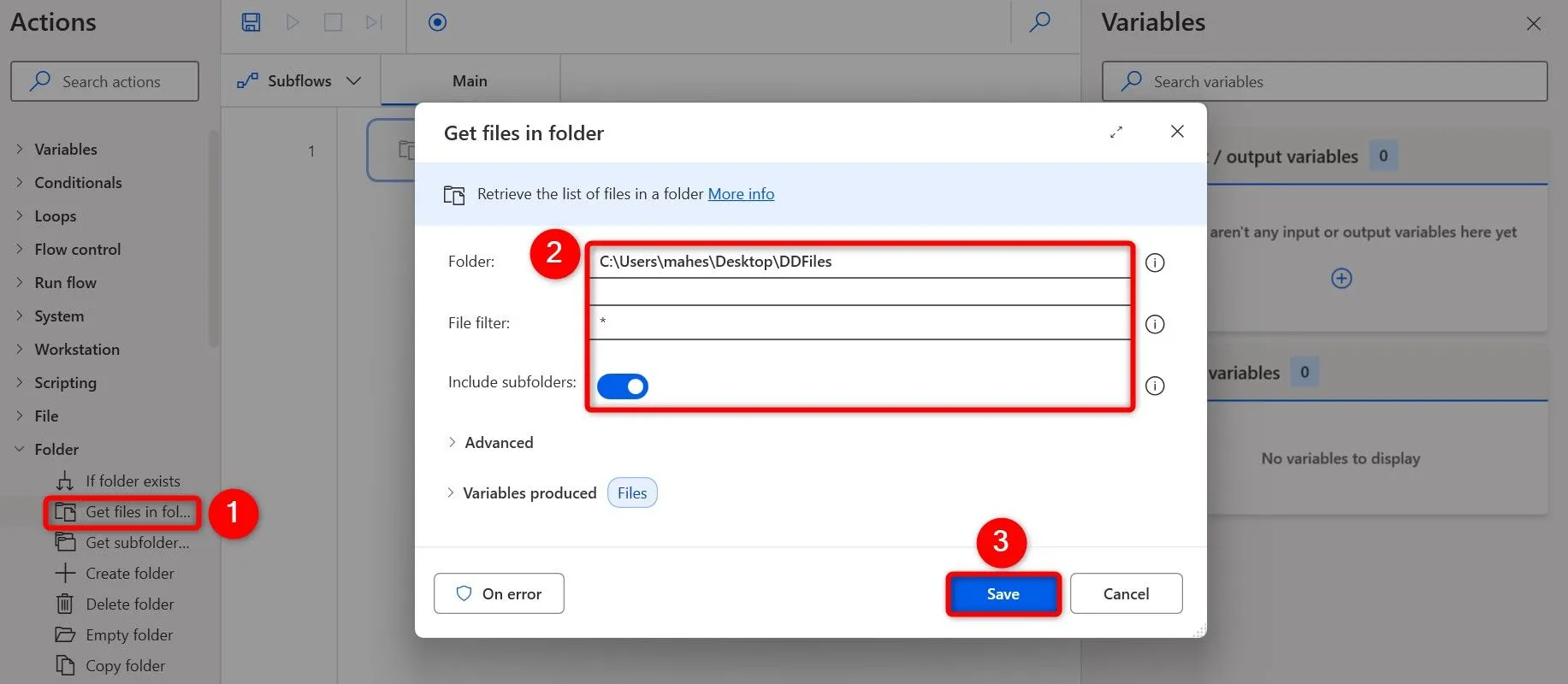Click info icon beside File filter field

1155,324
